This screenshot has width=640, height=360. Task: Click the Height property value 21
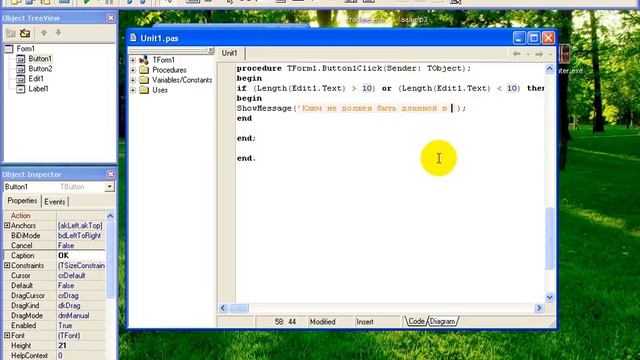[x=81, y=345]
